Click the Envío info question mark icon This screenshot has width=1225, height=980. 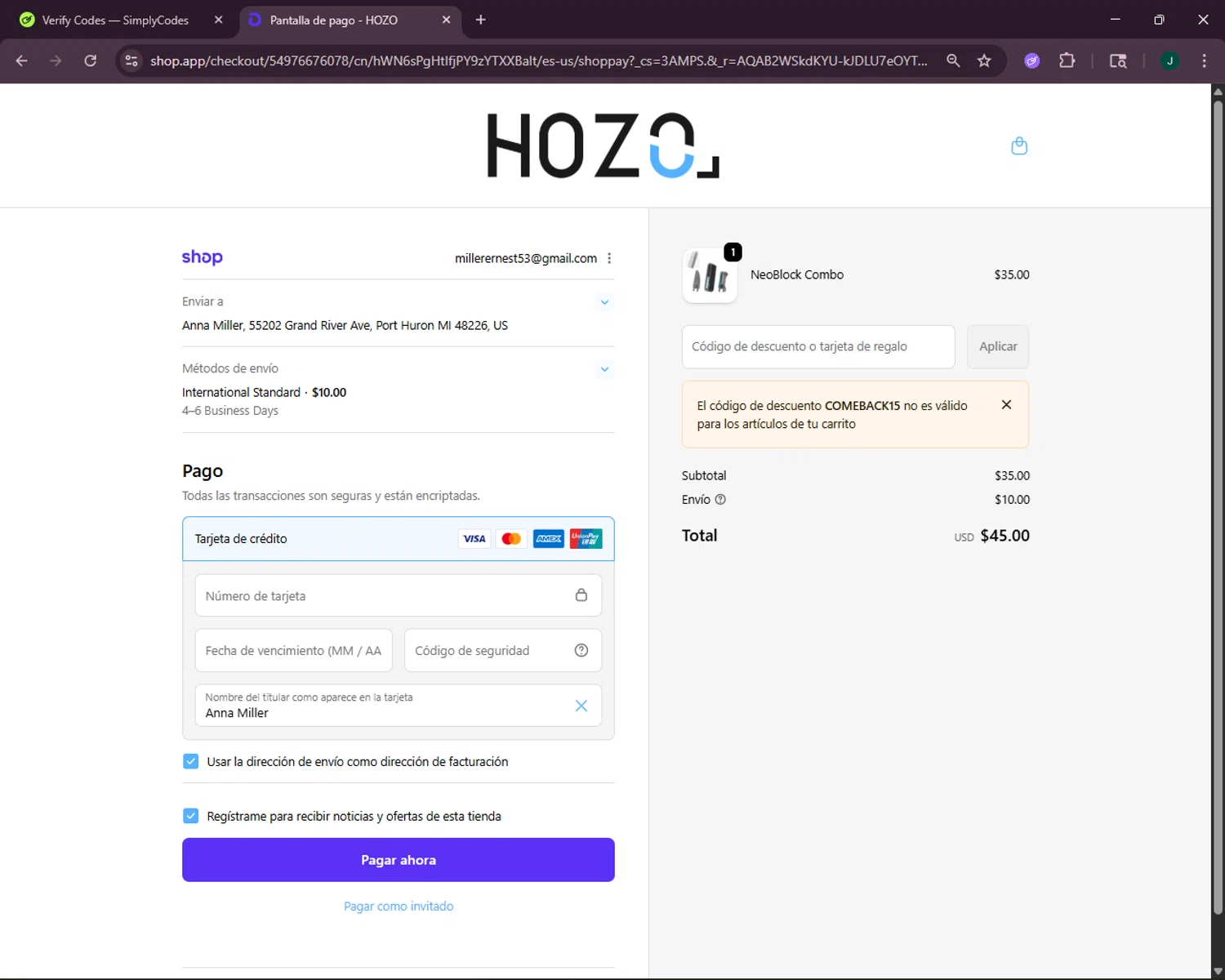pos(720,500)
